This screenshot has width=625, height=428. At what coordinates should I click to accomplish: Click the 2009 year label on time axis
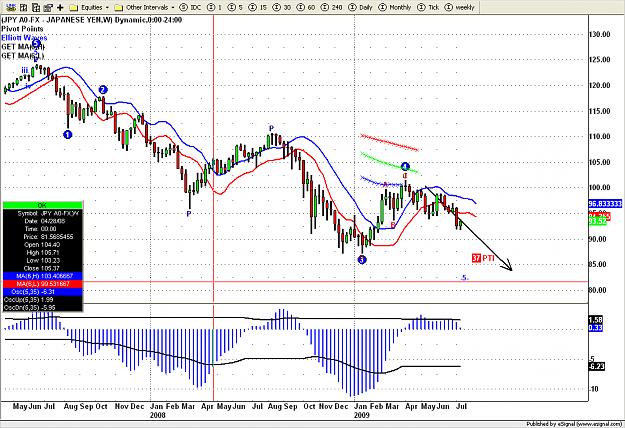pyautogui.click(x=362, y=415)
